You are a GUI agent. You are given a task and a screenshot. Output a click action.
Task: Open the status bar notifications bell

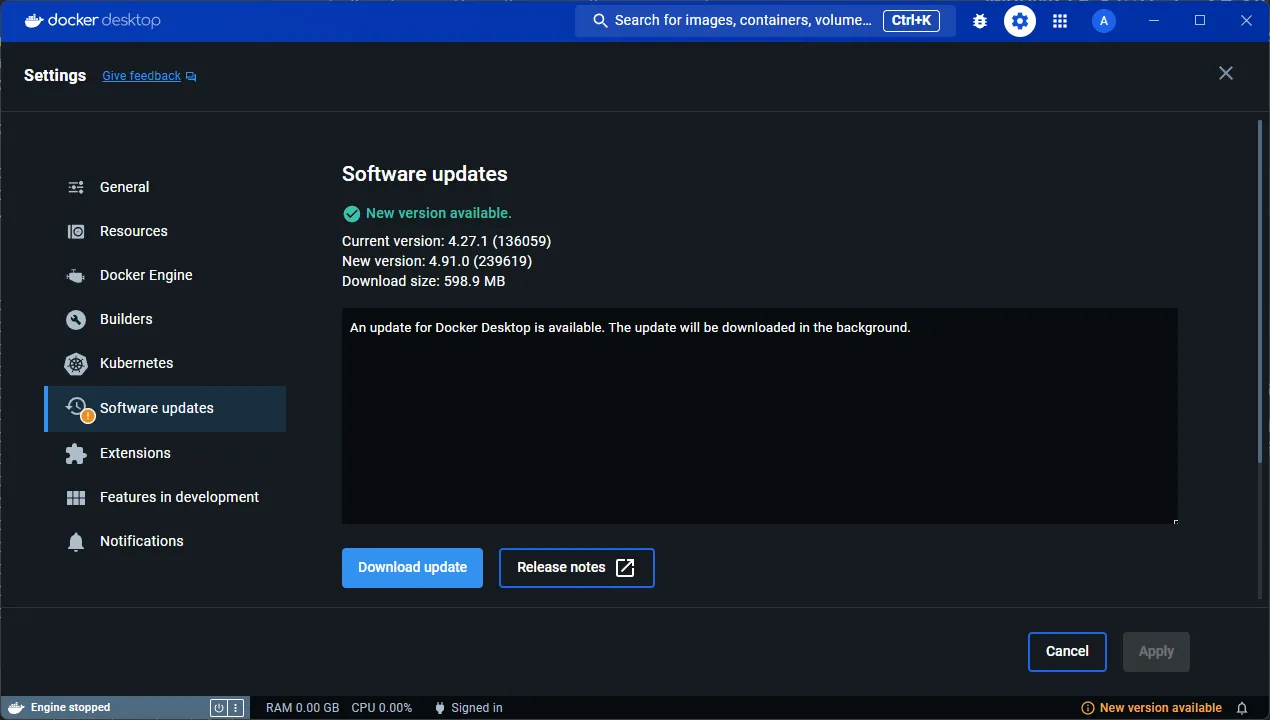pyautogui.click(x=1242, y=707)
